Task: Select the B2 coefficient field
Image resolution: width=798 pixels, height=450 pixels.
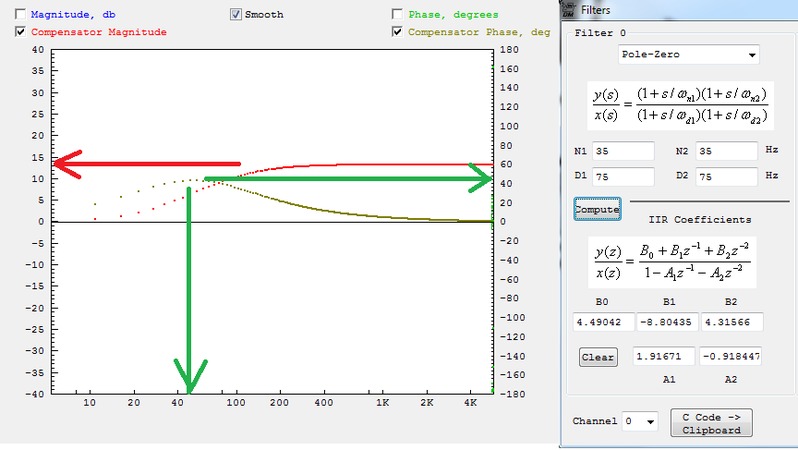Action: point(733,322)
